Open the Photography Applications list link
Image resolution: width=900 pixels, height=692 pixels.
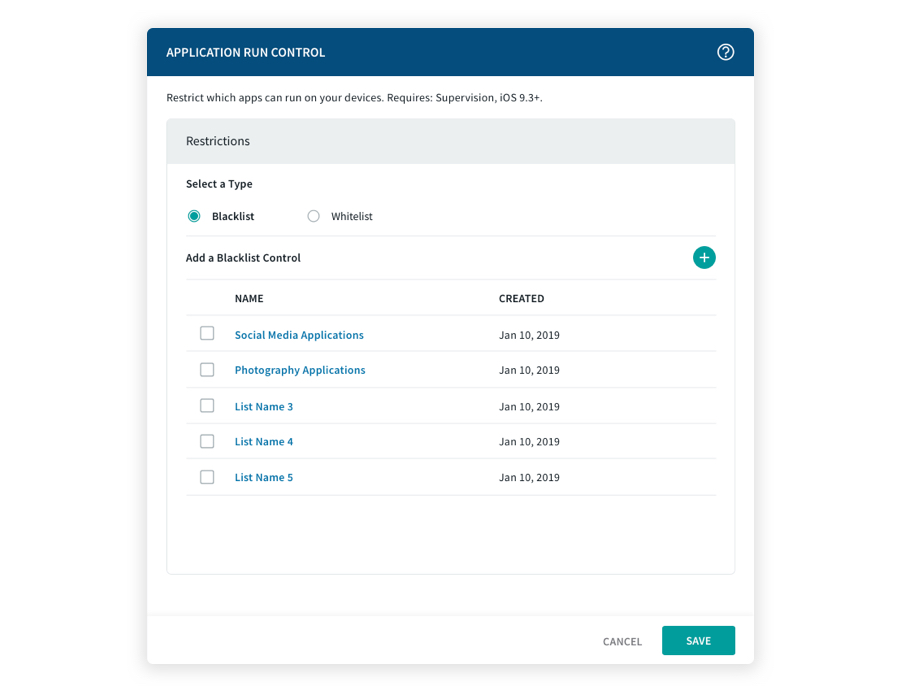(300, 370)
